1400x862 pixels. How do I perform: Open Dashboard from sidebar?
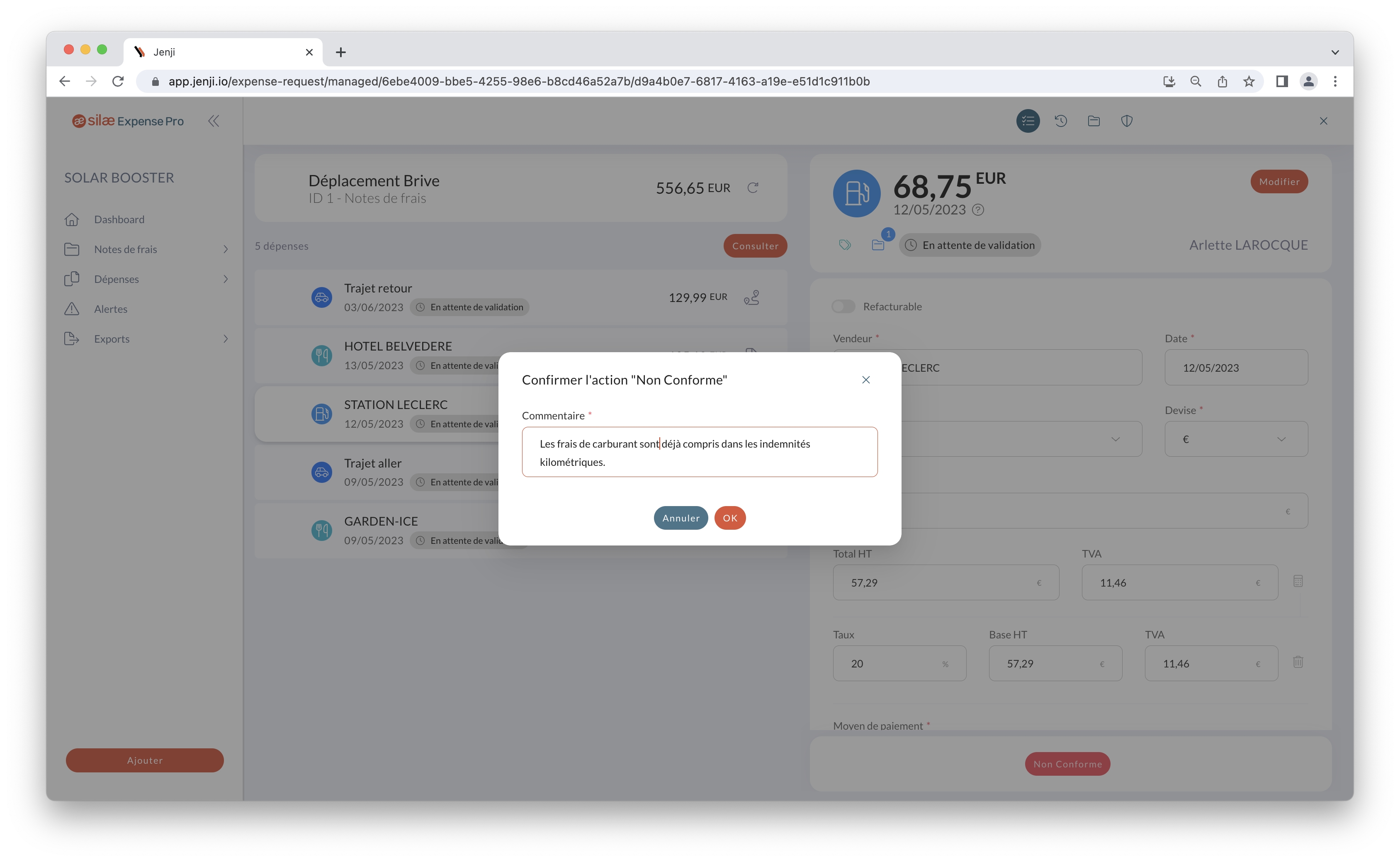[x=119, y=219]
